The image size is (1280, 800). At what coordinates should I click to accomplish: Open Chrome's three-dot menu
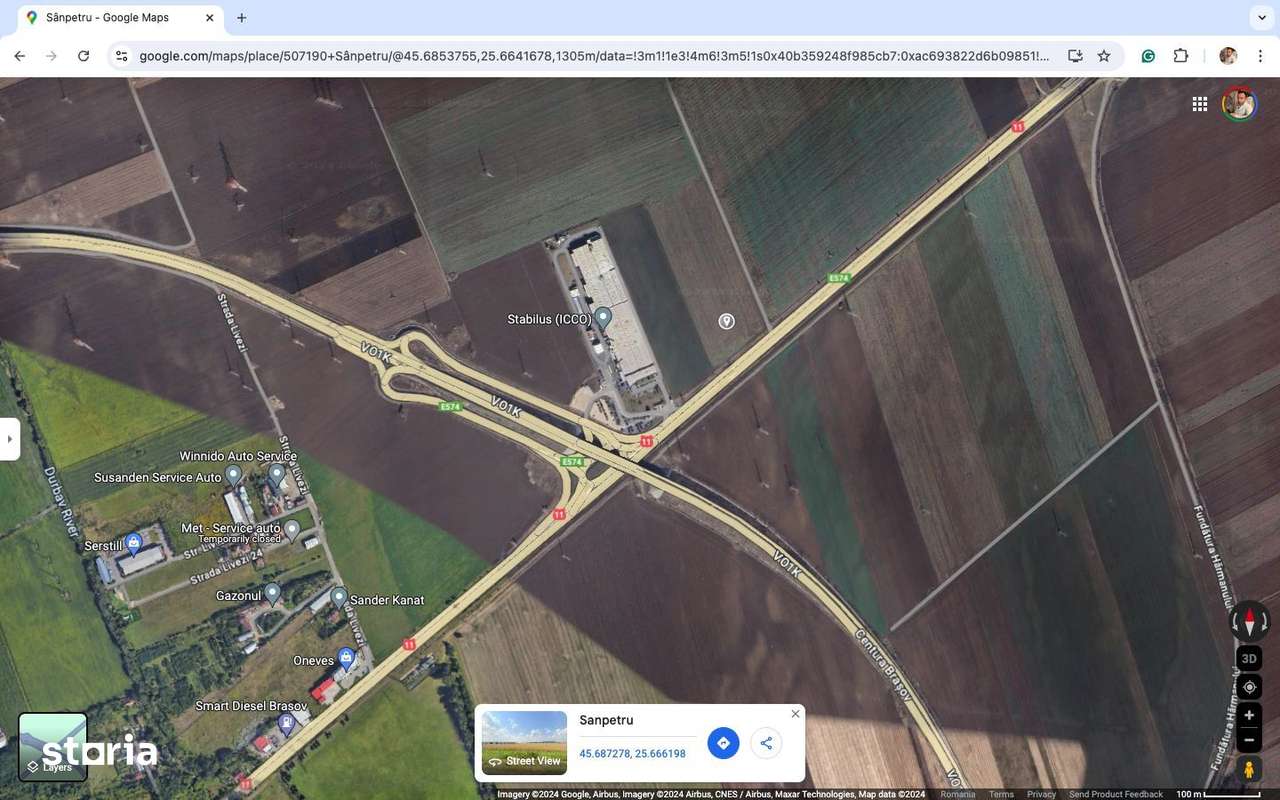click(1262, 56)
